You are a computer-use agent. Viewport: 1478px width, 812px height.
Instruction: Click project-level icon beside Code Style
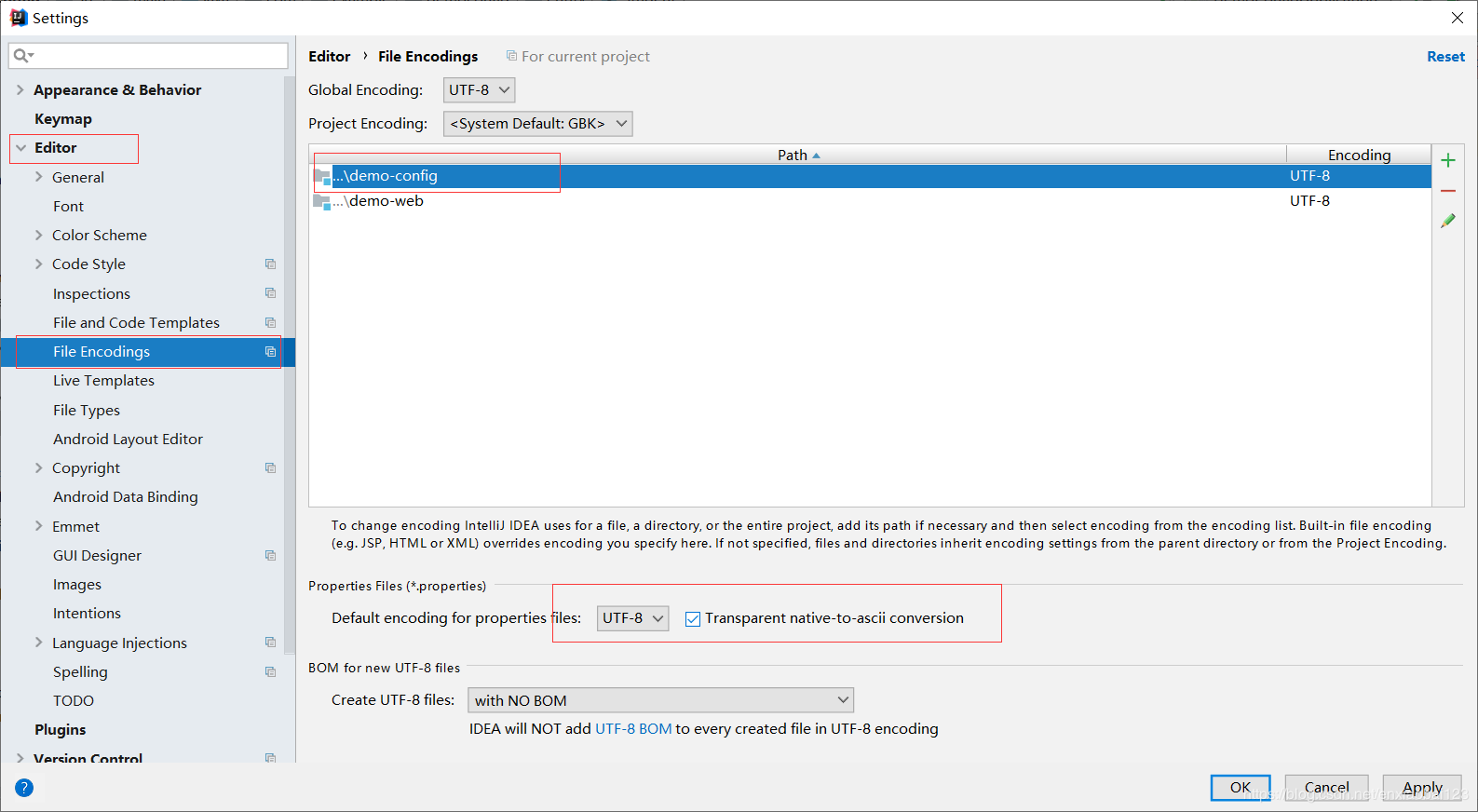click(x=270, y=264)
